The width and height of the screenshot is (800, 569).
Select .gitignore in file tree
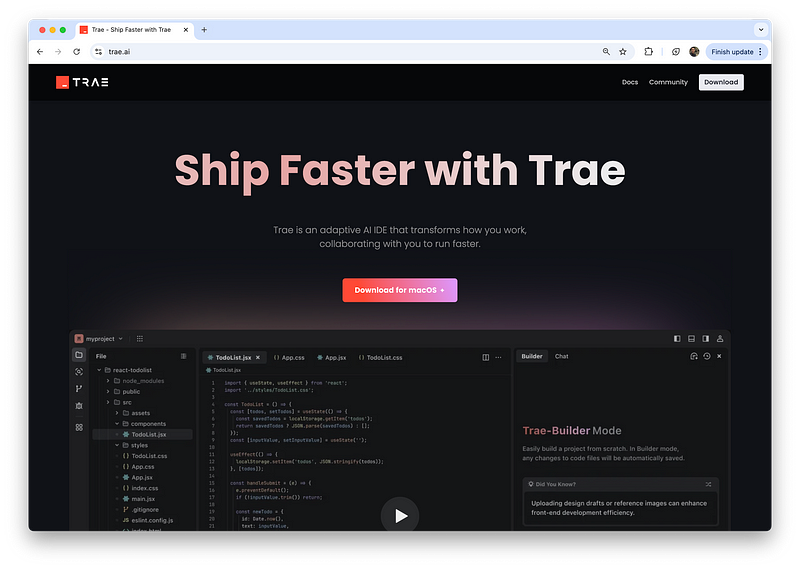click(x=143, y=509)
